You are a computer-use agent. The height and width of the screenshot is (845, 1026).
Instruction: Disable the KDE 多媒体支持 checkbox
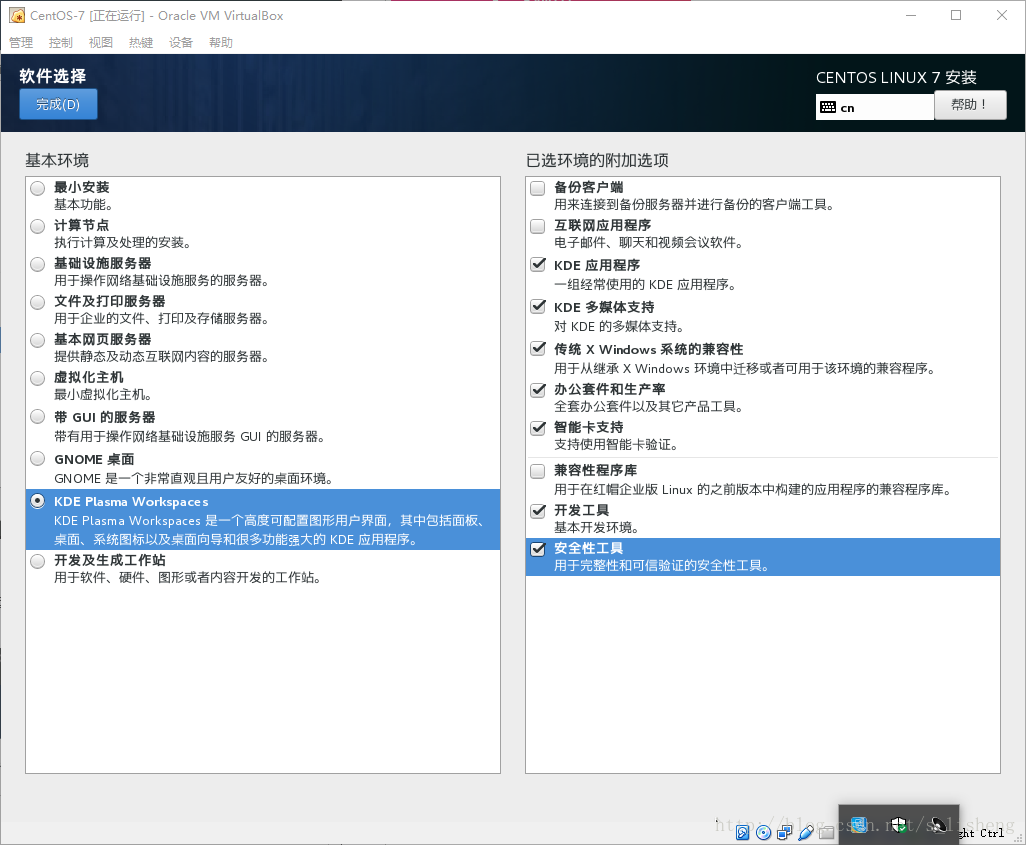pos(538,307)
